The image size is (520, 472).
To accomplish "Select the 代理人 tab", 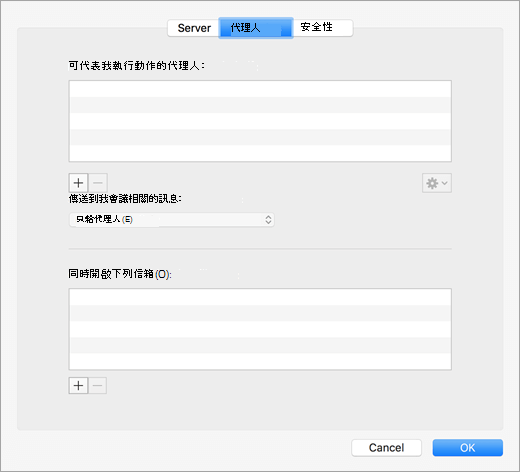I will 256,28.
